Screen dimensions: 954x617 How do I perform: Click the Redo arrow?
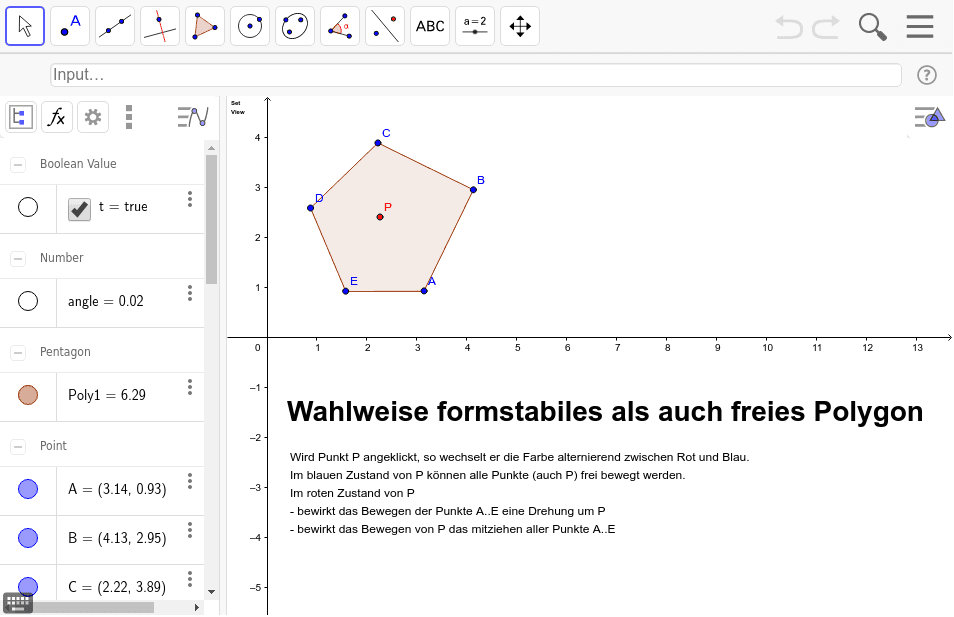(x=826, y=27)
